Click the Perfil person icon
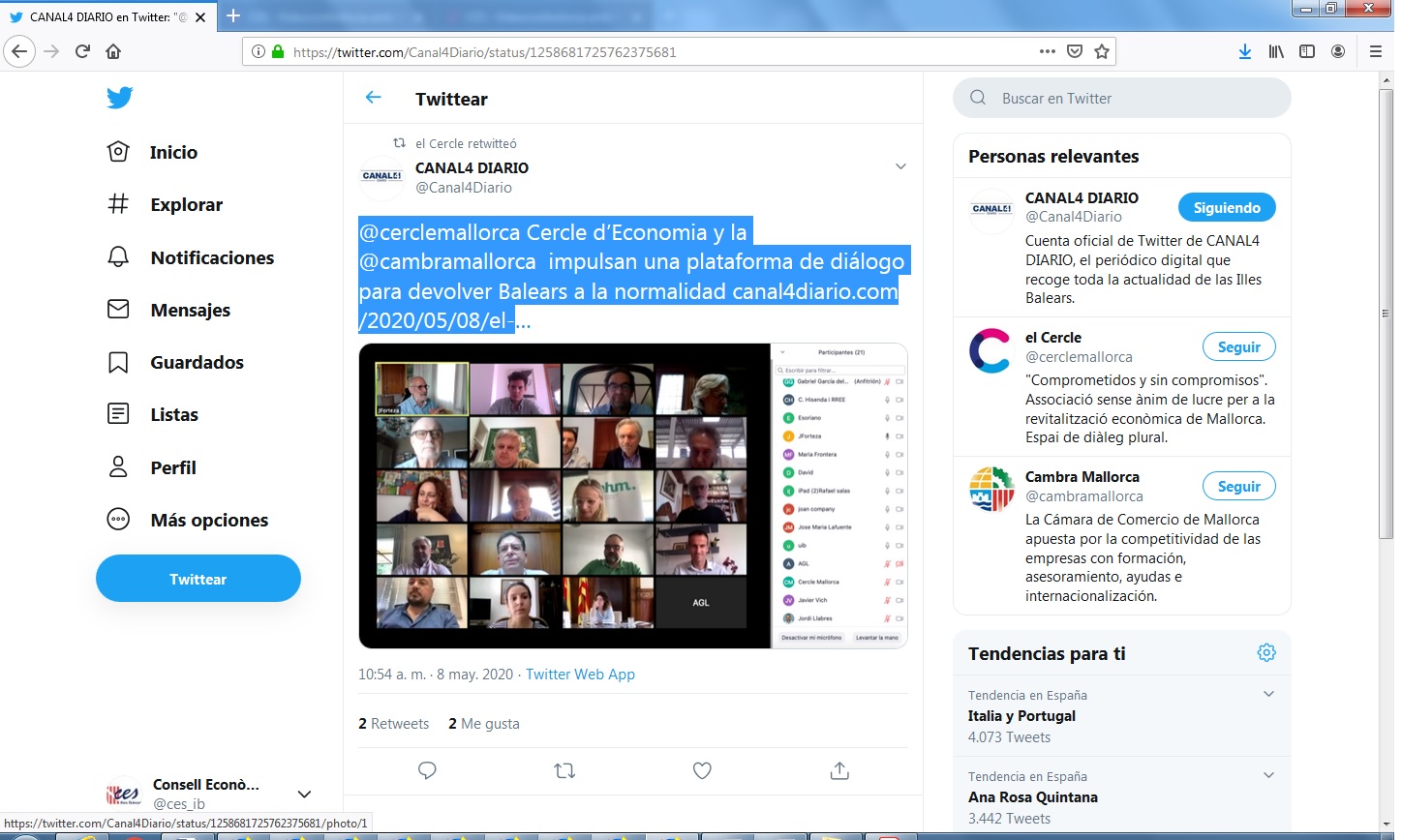Viewport: 1402px width, 840px height. [x=118, y=467]
